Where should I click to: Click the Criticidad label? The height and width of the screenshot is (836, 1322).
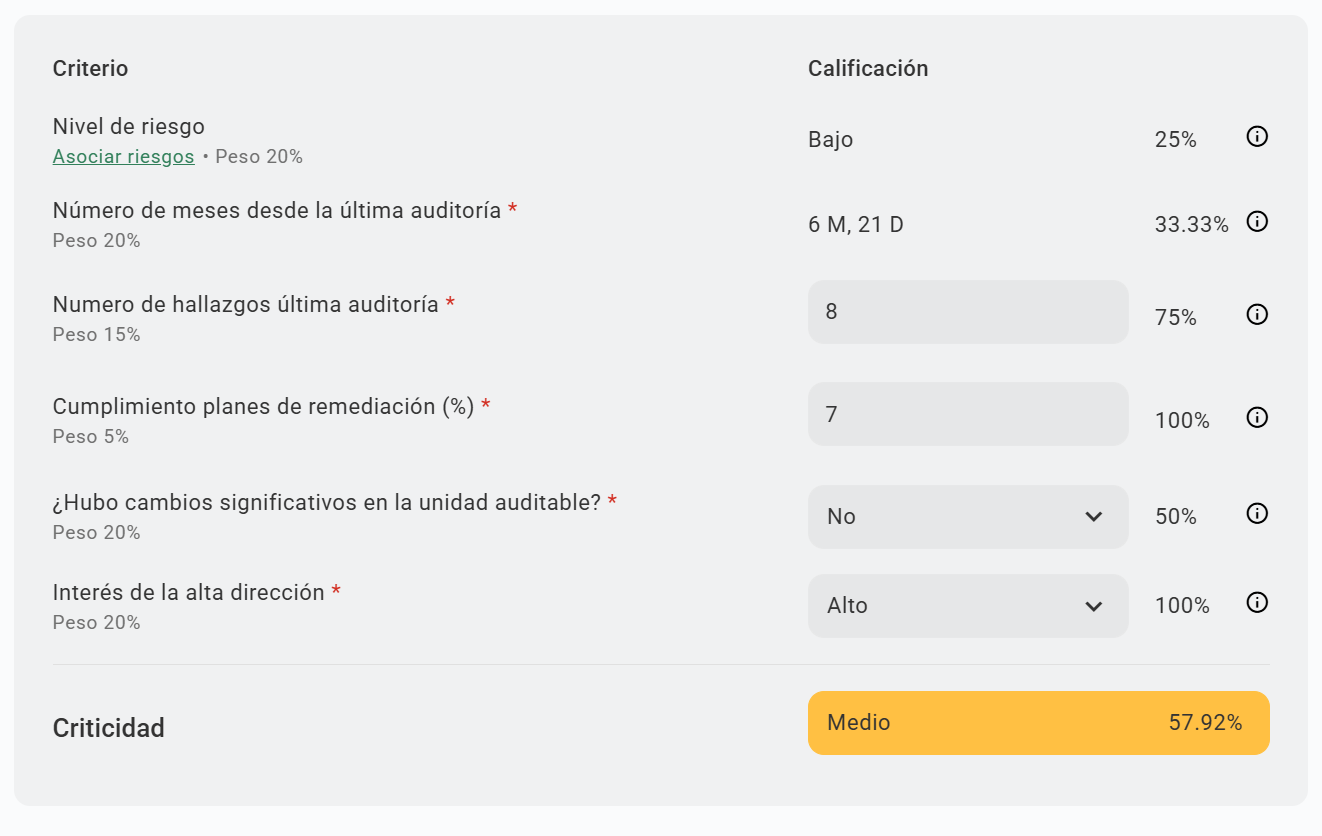point(108,728)
